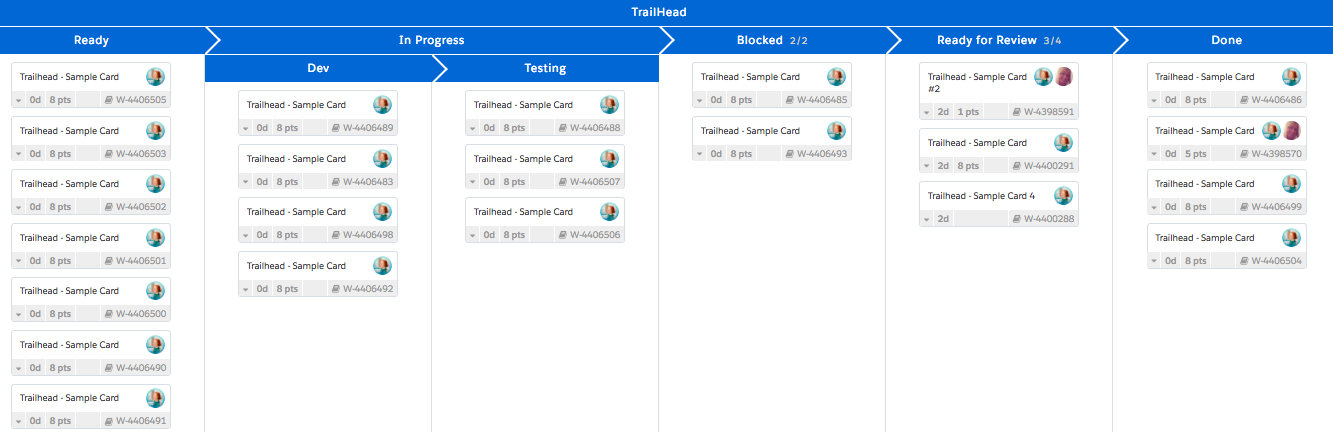
Task: Click the book icon beside W-4406501
Action: [x=109, y=261]
